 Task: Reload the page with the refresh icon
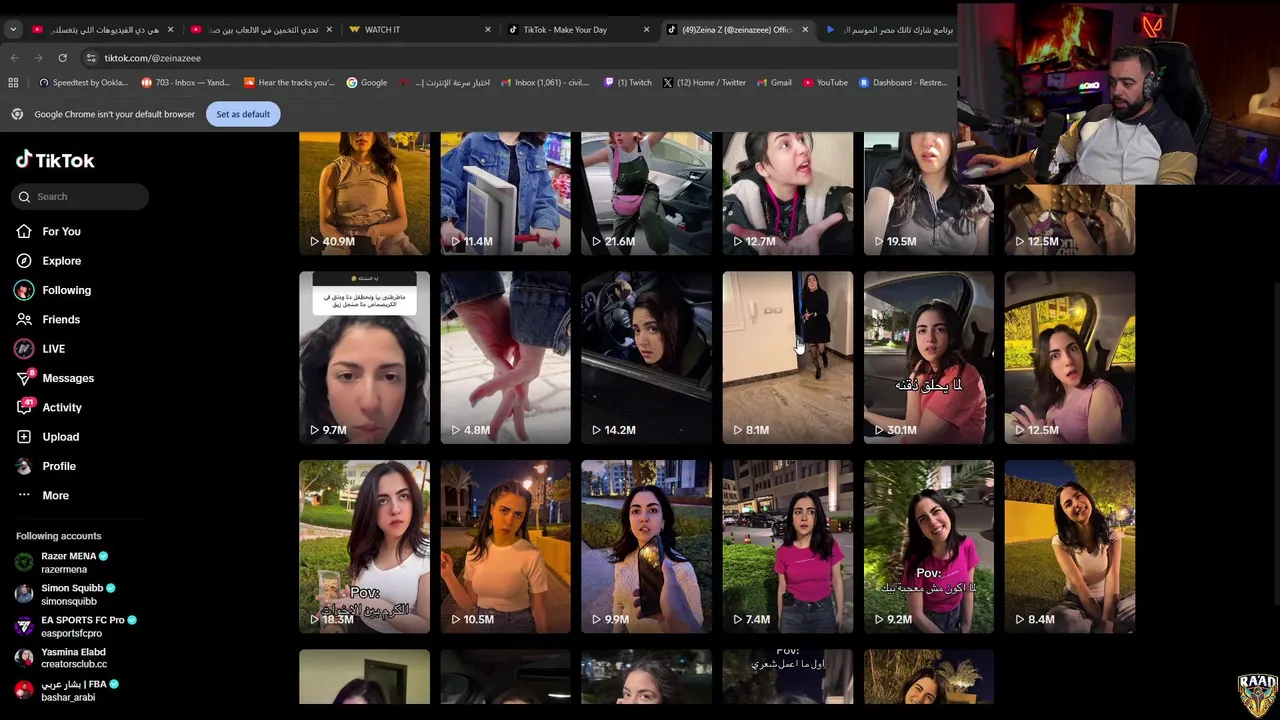coord(62,58)
